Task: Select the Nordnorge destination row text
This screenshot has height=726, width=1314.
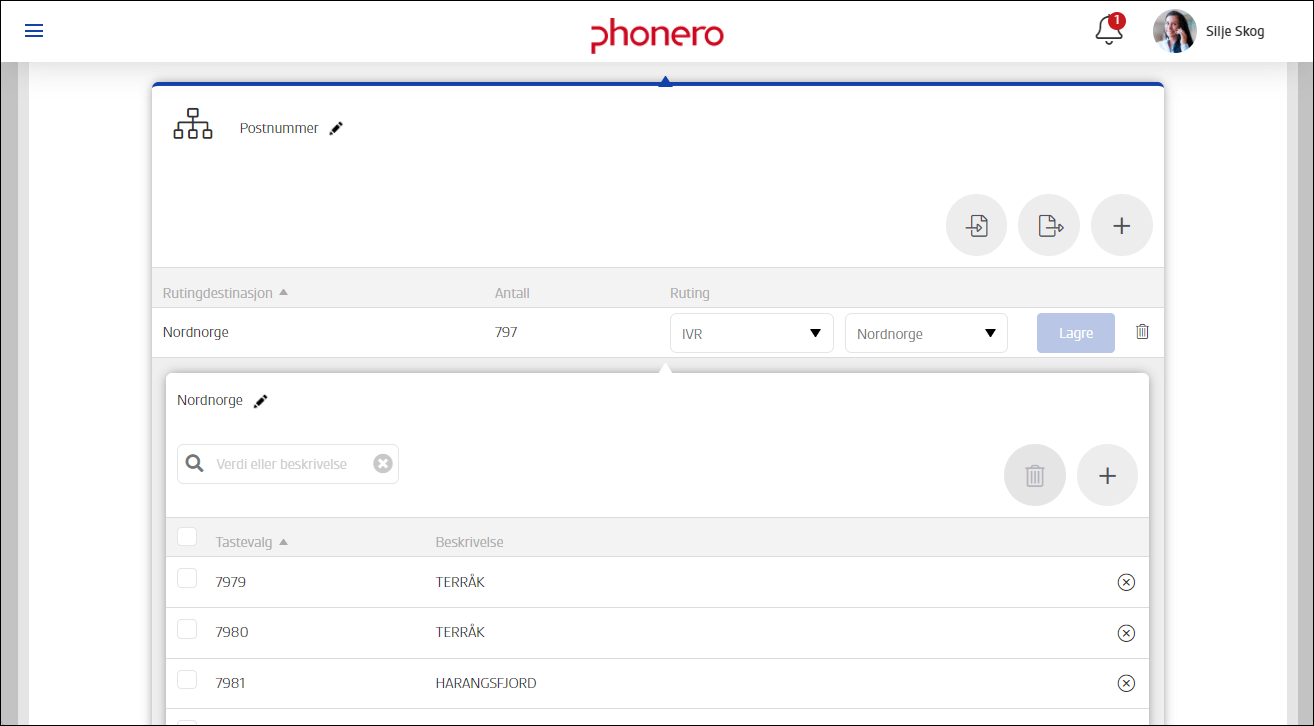Action: tap(196, 332)
